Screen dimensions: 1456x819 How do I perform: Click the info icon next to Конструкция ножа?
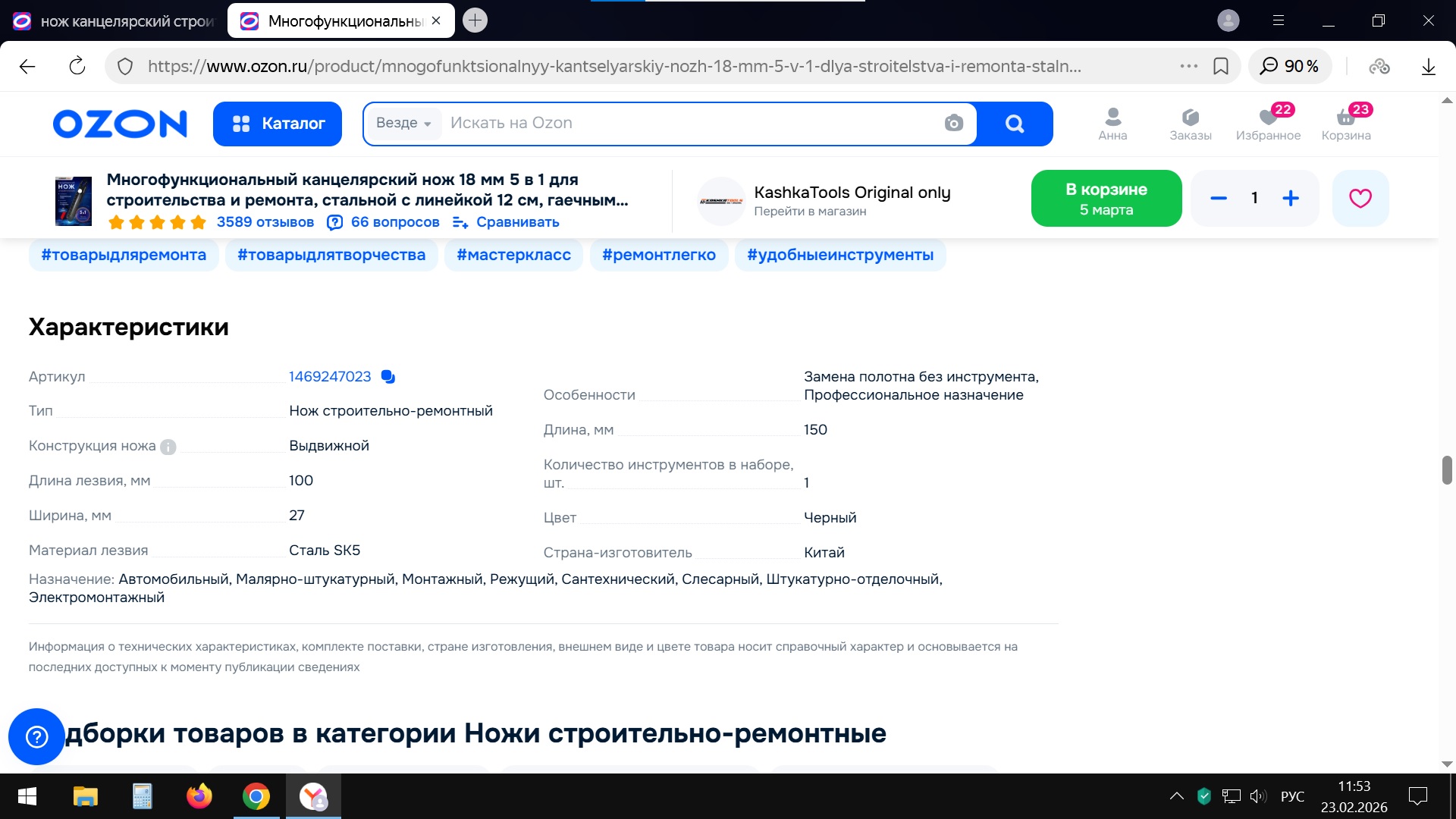coord(168,447)
